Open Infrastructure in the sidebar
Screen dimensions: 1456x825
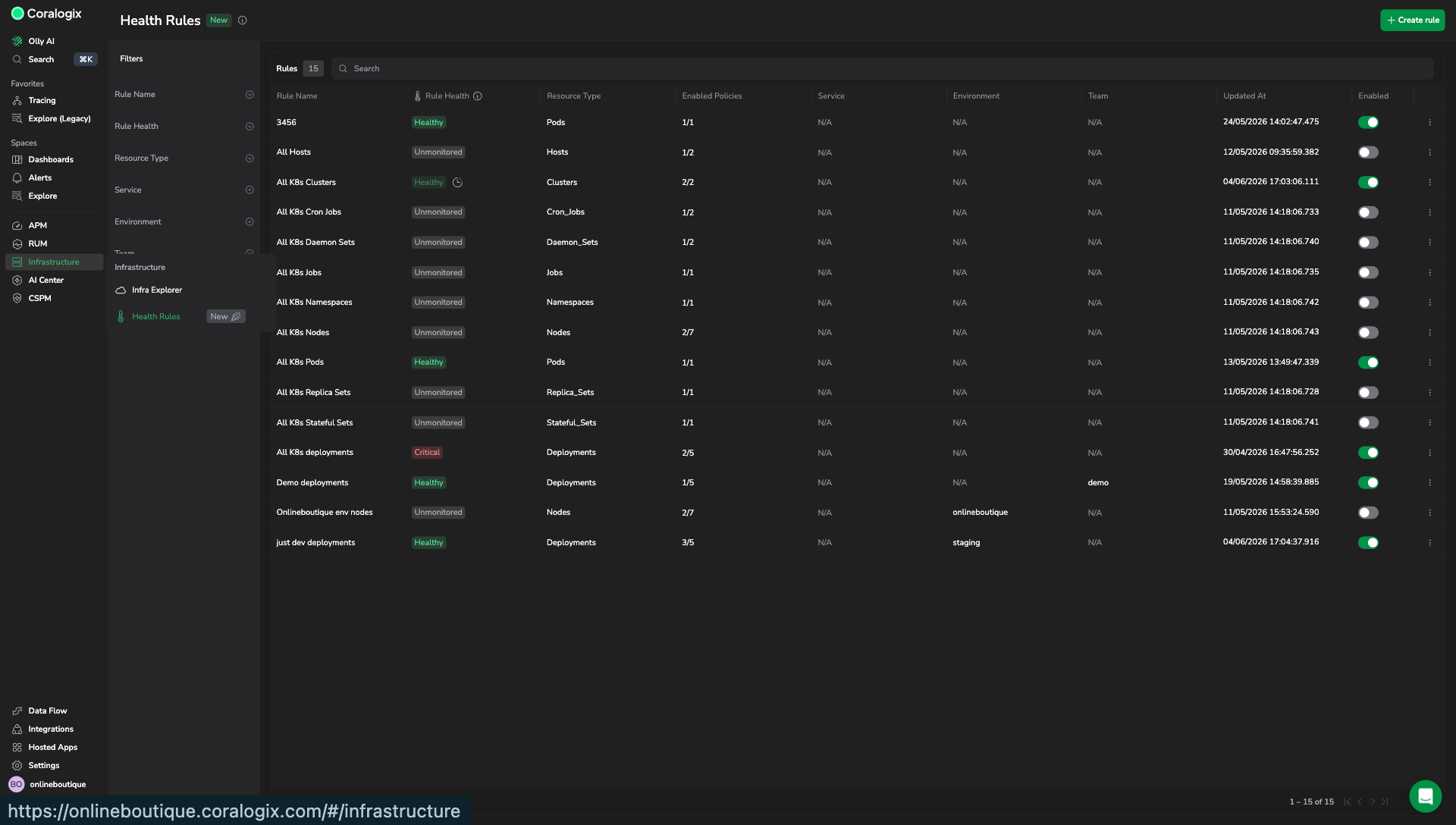pos(54,262)
